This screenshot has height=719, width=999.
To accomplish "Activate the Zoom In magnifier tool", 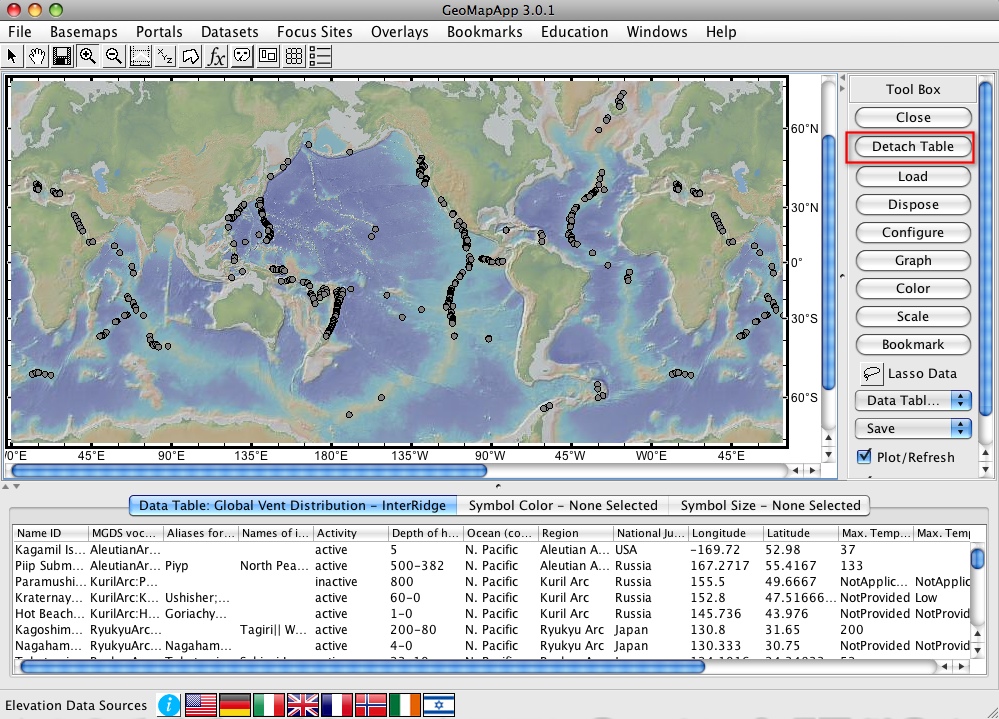I will [x=88, y=56].
